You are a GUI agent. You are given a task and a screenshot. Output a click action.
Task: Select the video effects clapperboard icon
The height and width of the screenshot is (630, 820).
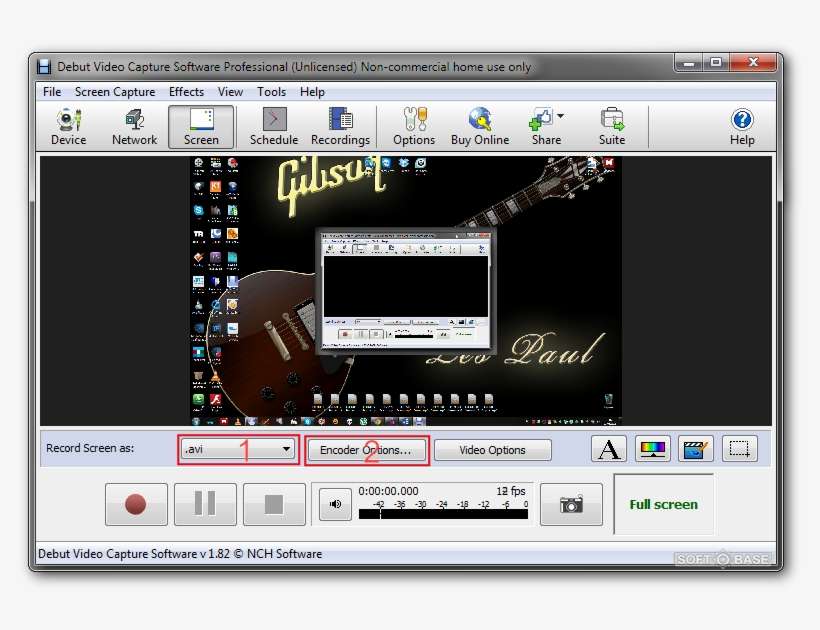click(x=695, y=449)
